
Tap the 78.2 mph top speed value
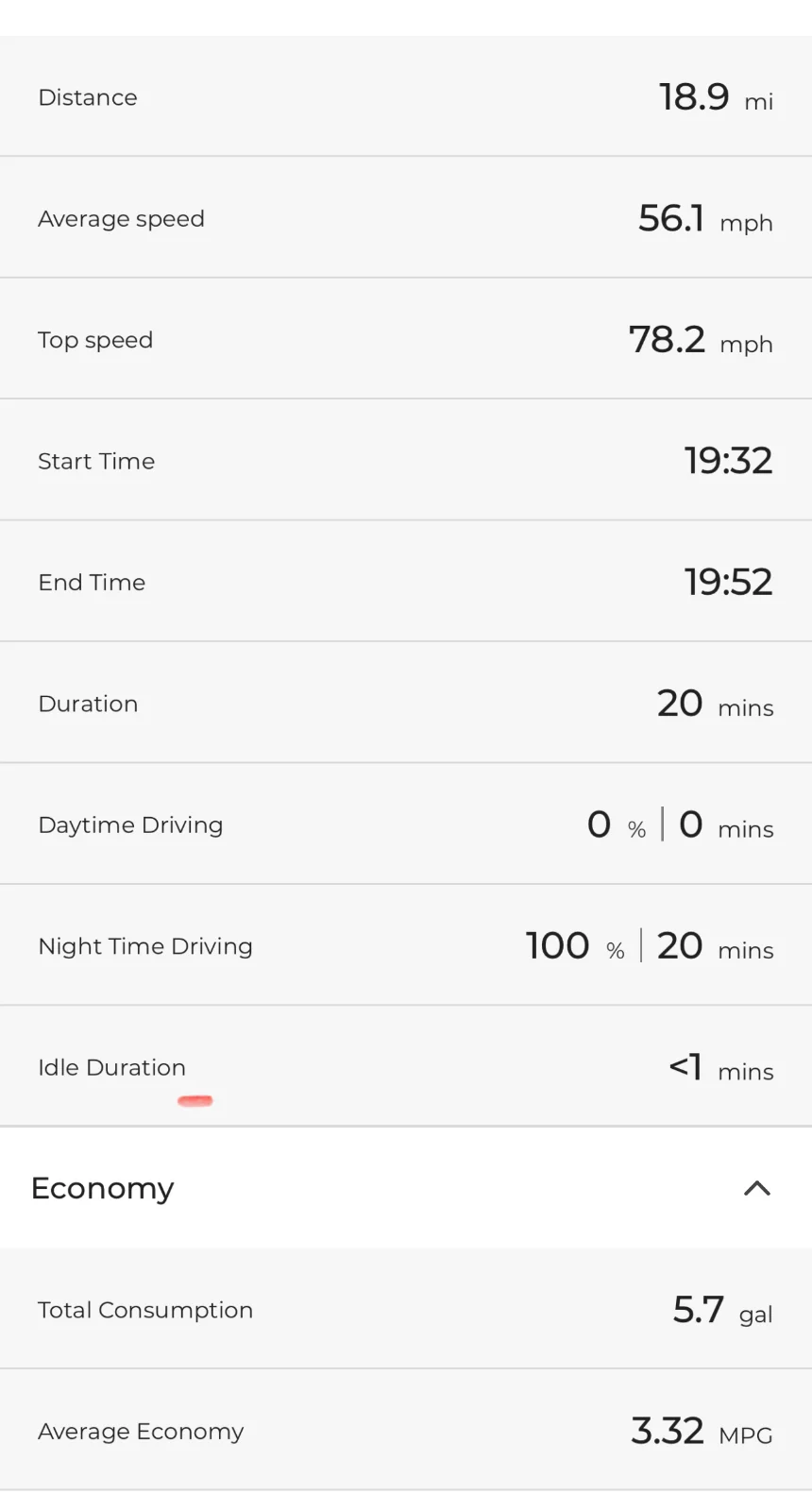point(701,340)
